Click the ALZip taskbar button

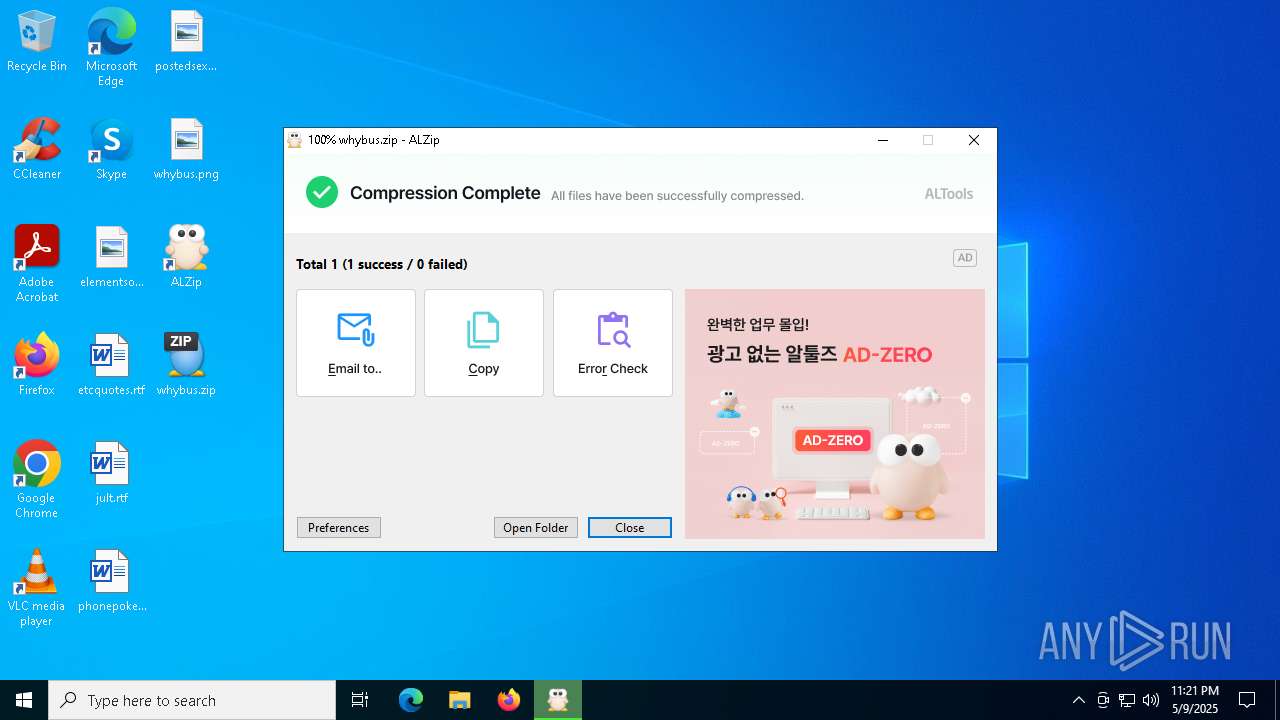558,700
